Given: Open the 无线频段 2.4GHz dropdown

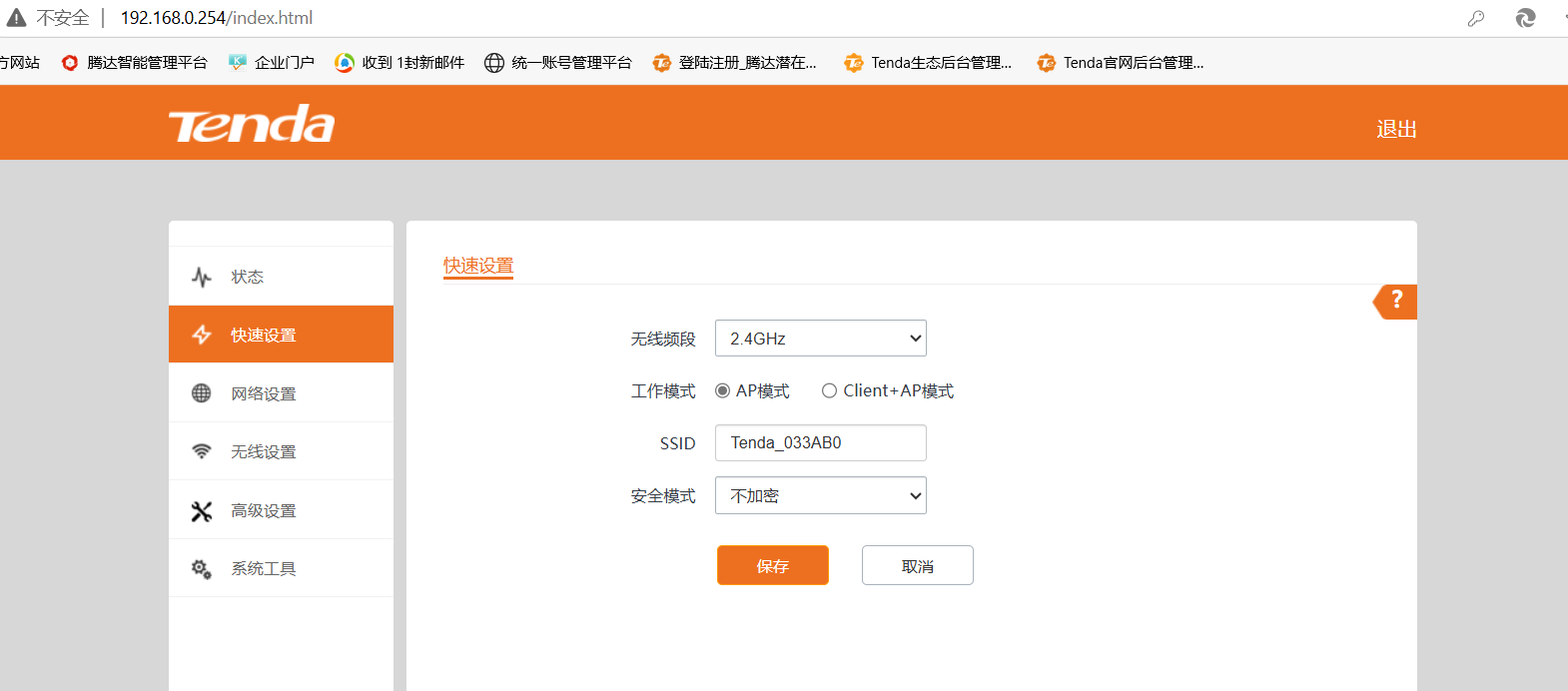Looking at the screenshot, I should 820,339.
